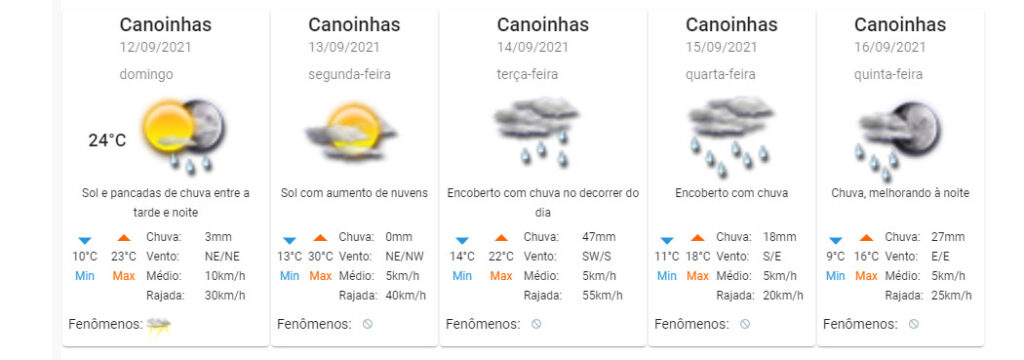Screen dimensions: 1024x360
Task: Select the Canoinhas title dated 16/09/2021
Action: point(900,25)
